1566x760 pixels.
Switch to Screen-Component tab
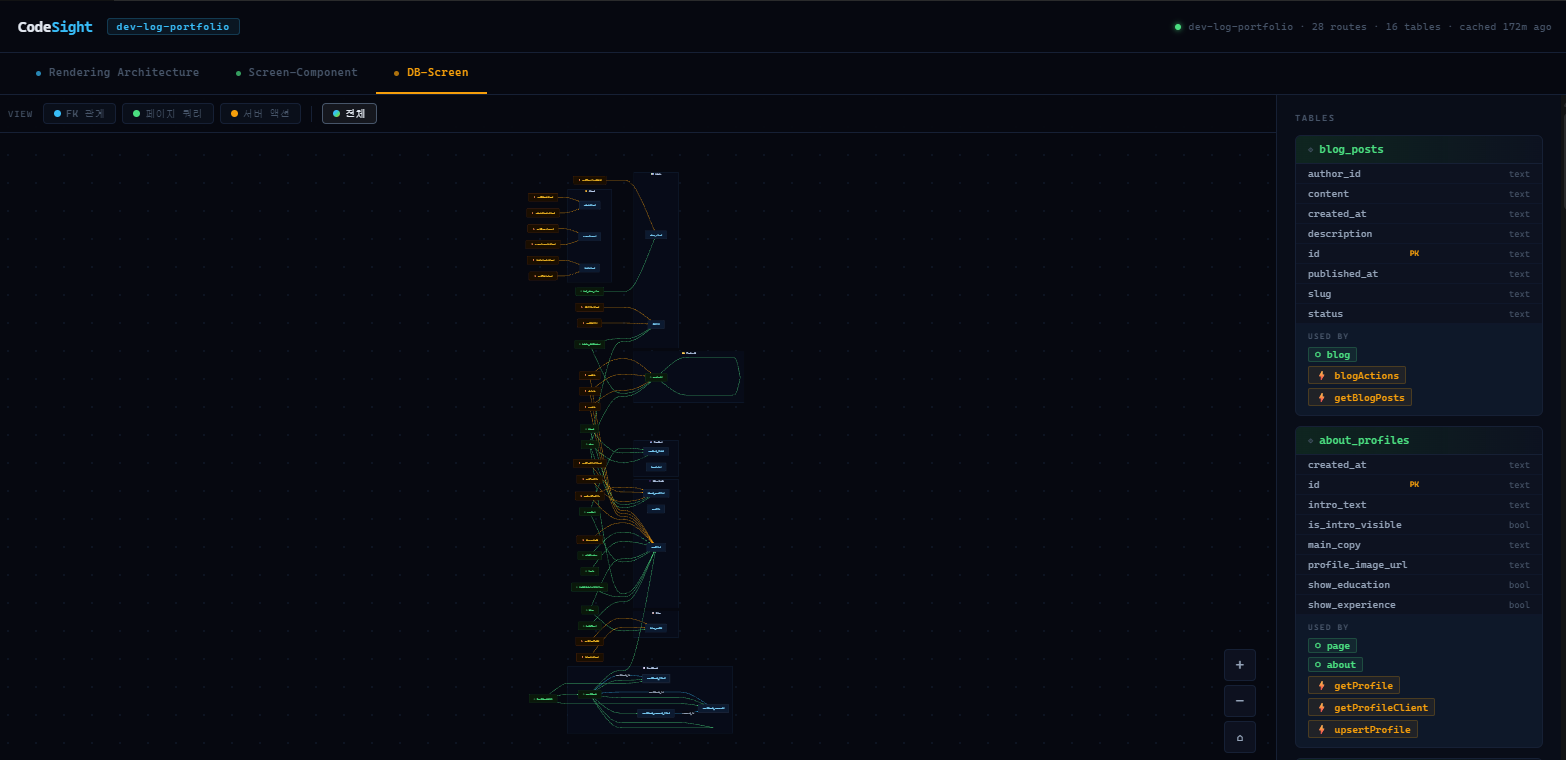296,73
